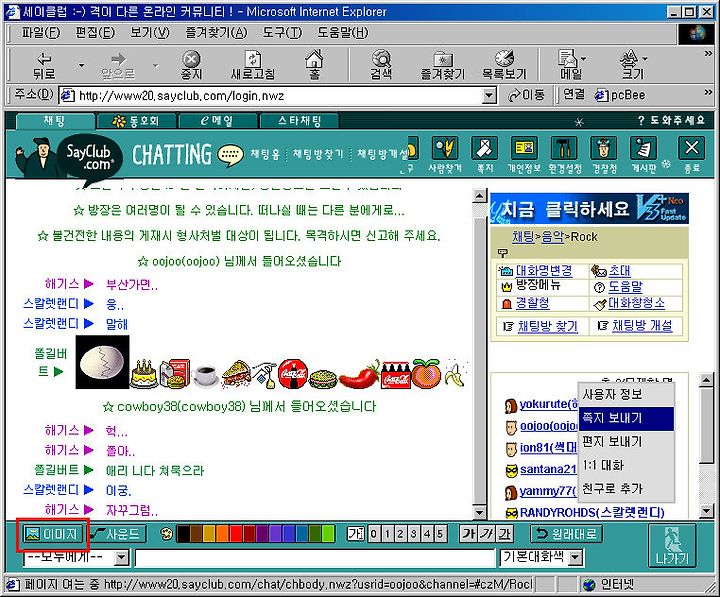Click the 이미지 image button
The image size is (720, 597).
click(x=51, y=534)
